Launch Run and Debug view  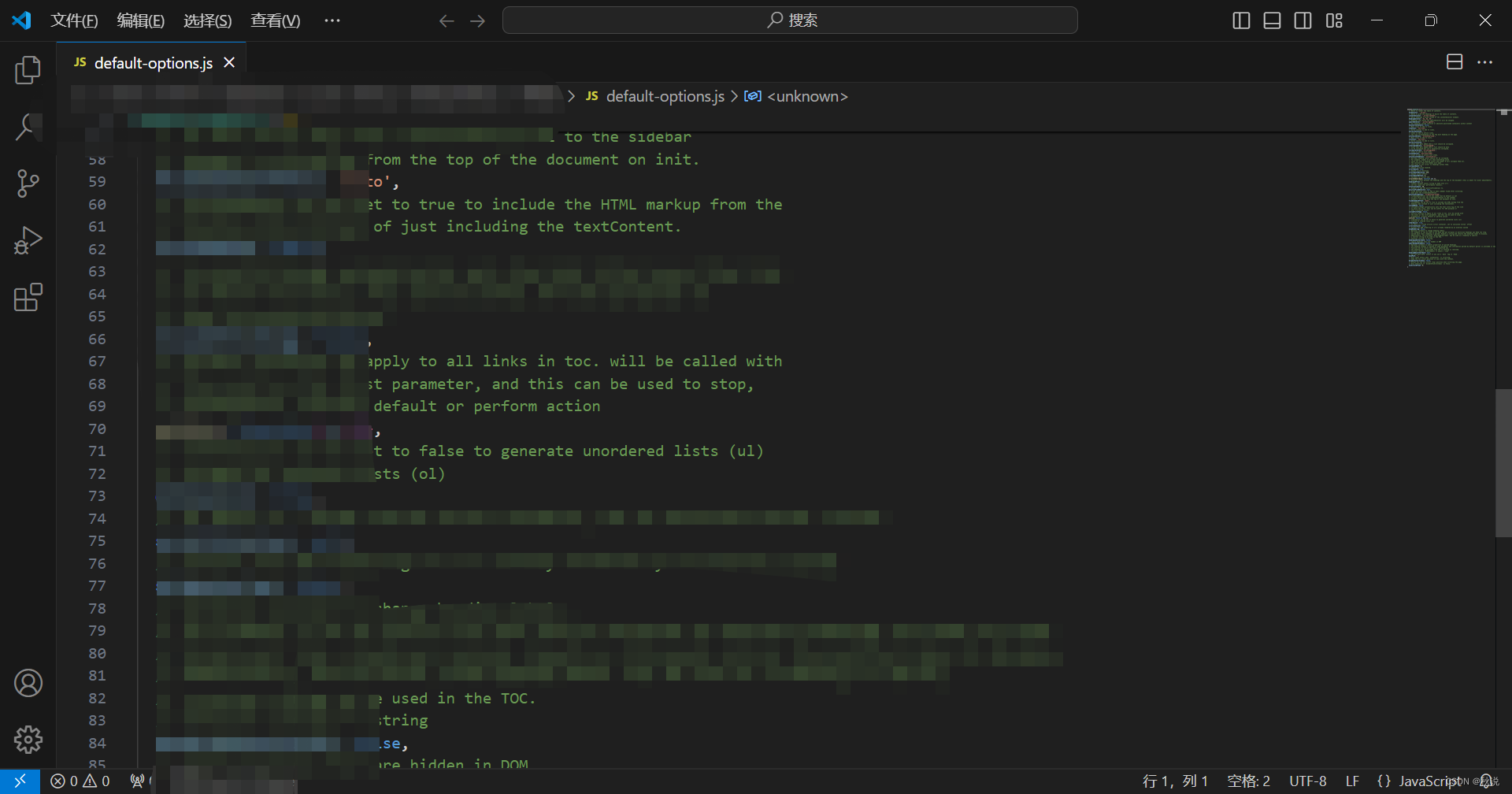click(x=28, y=239)
